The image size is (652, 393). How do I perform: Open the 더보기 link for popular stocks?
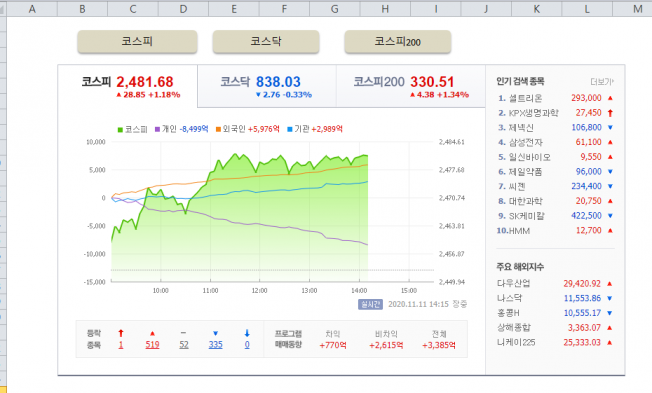[x=602, y=82]
